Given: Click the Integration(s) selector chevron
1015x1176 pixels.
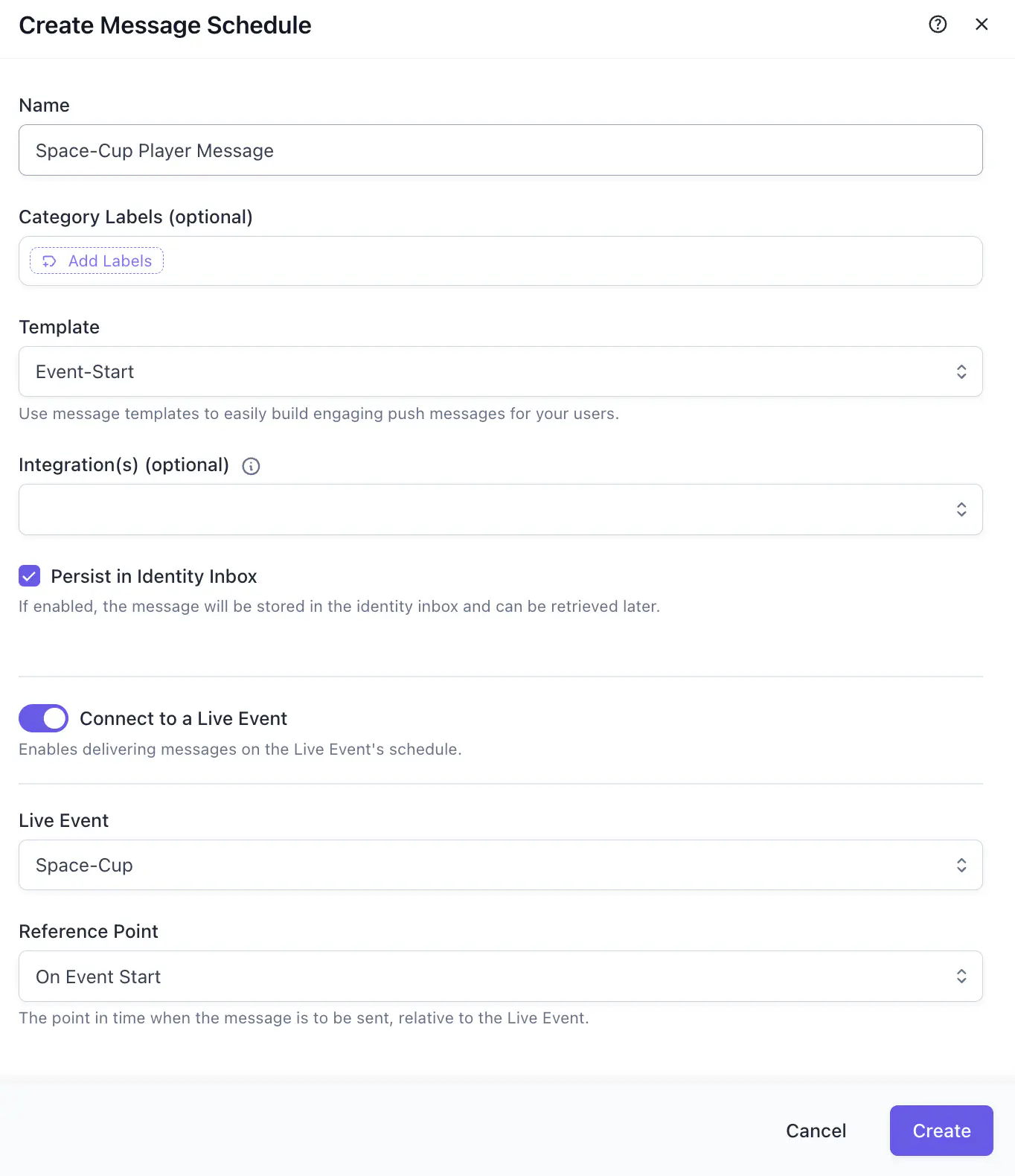Looking at the screenshot, I should coord(961,509).
